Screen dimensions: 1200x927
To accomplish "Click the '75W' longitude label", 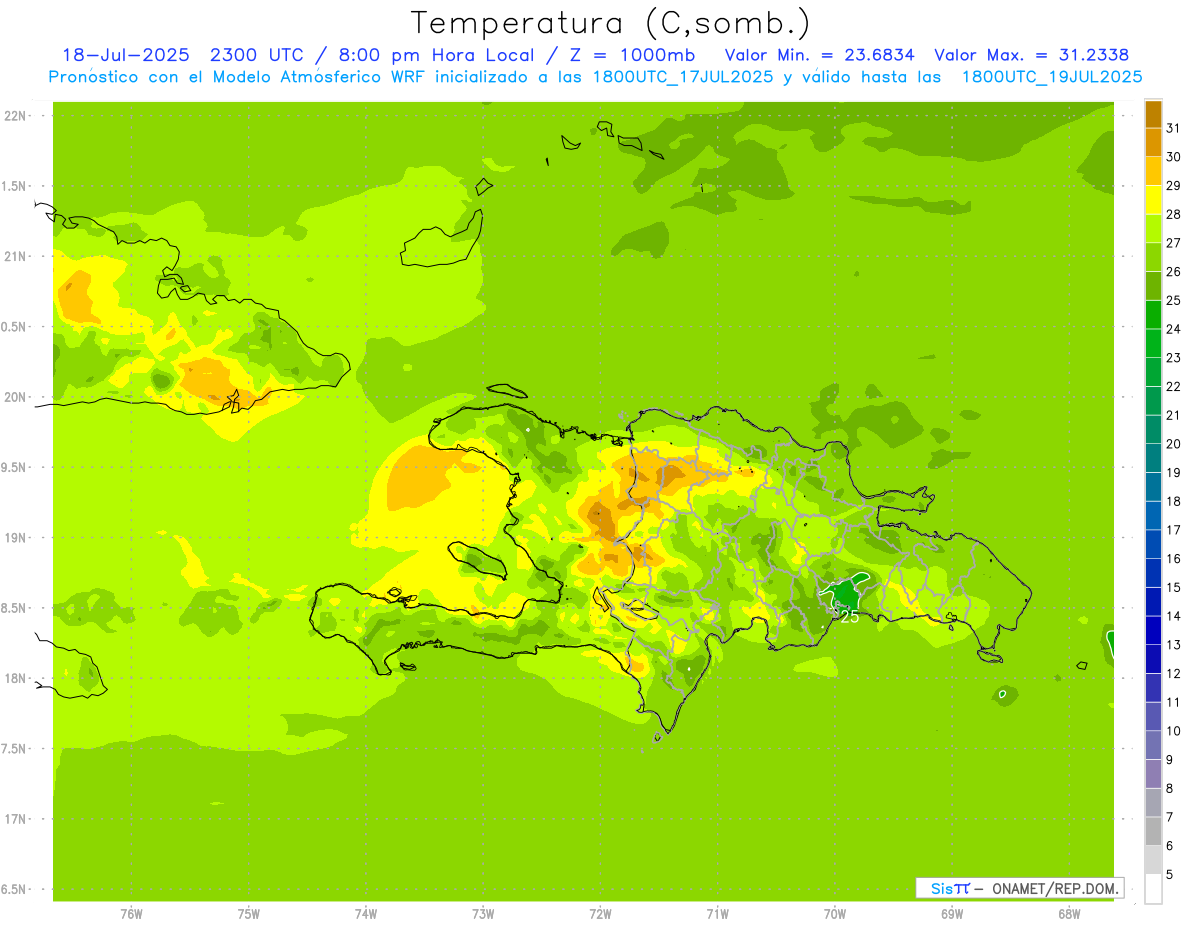I will pos(248,914).
